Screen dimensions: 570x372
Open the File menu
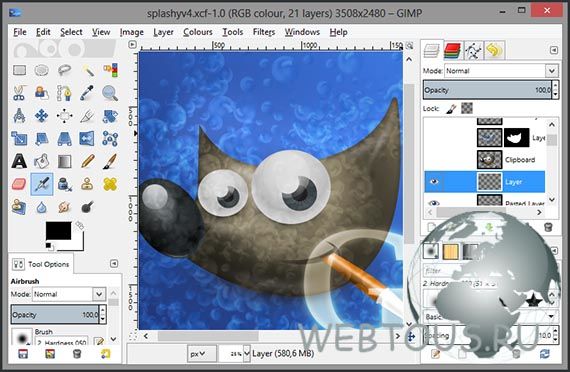(x=20, y=32)
